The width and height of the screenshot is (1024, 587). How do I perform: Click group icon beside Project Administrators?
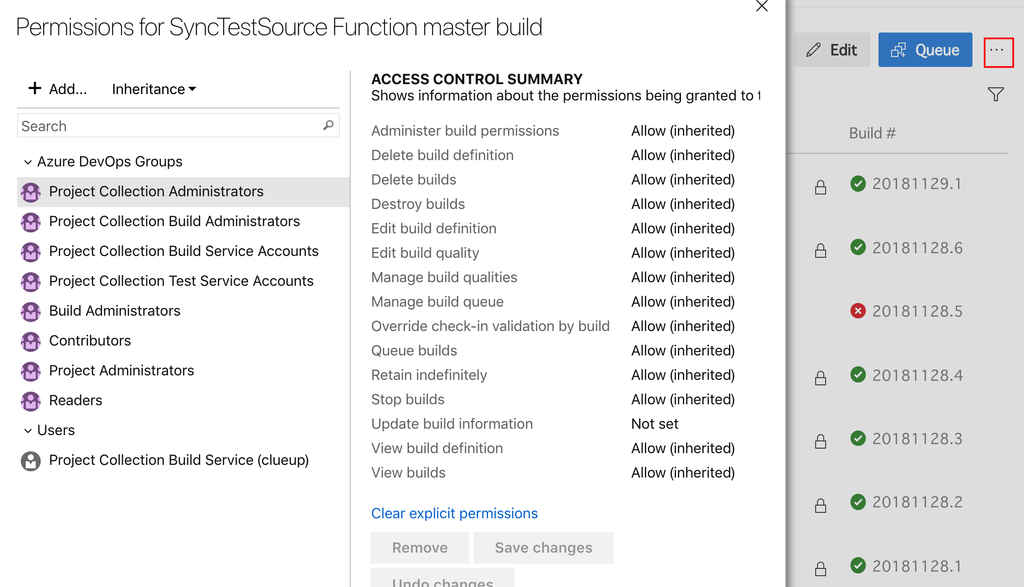click(31, 372)
